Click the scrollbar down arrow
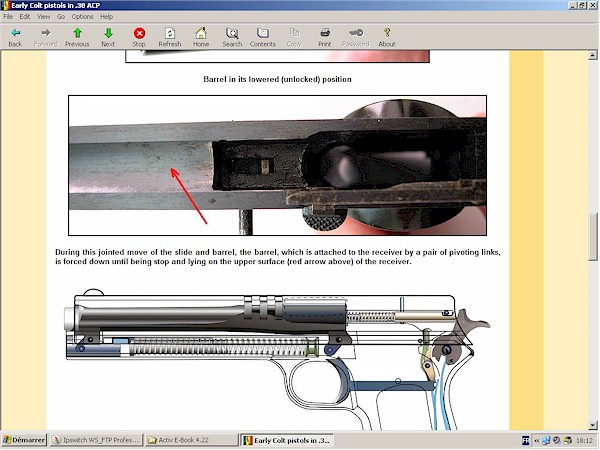Viewport: 600px width, 450px height. click(593, 425)
